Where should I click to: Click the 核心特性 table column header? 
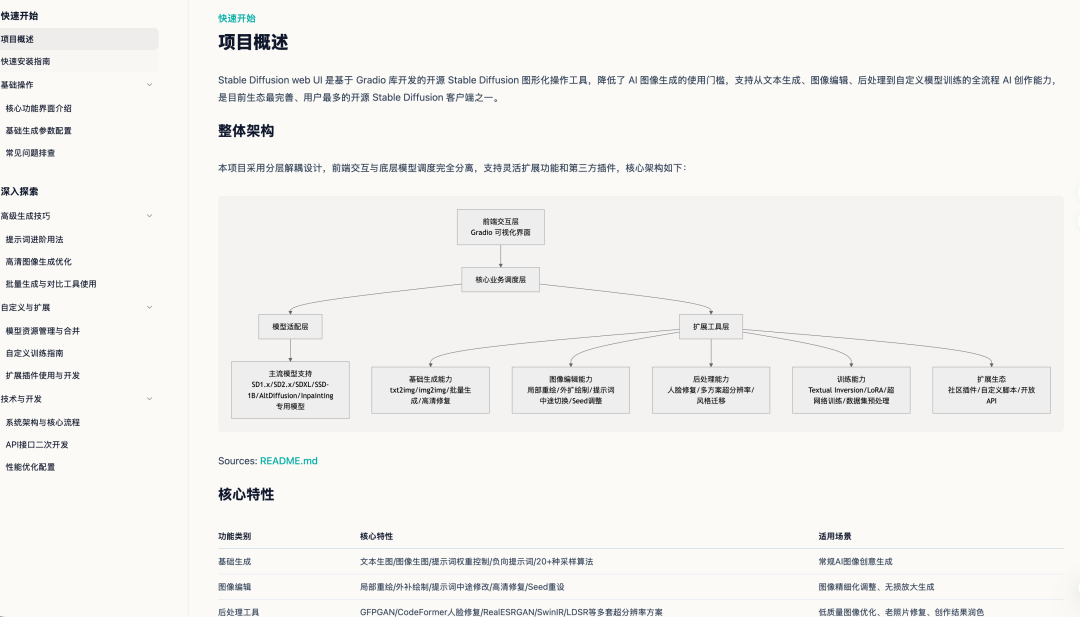click(x=377, y=536)
